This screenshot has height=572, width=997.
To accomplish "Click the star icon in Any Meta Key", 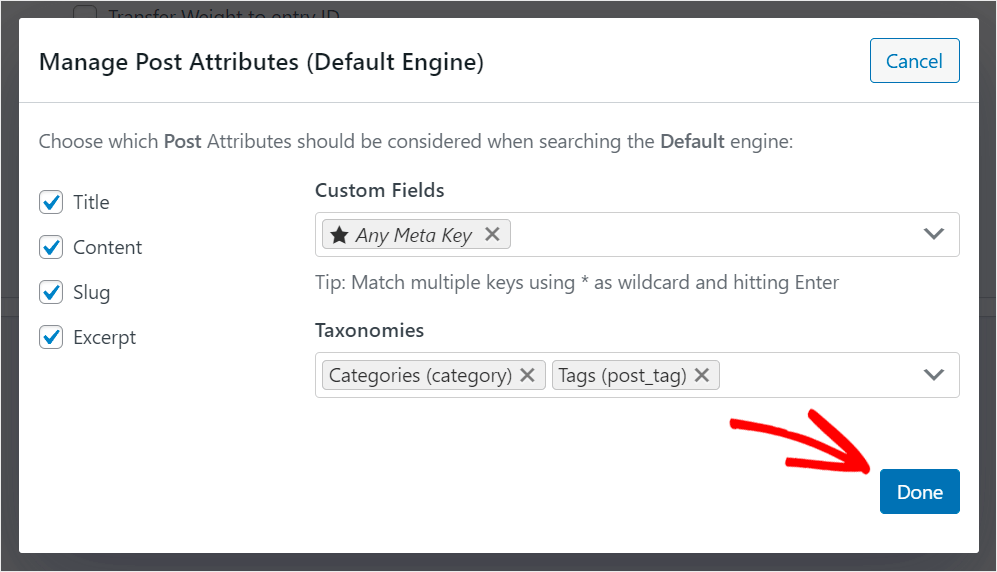I will [339, 235].
